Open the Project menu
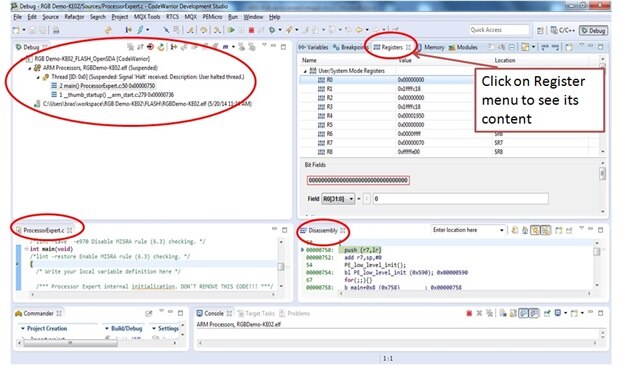This screenshot has height=365, width=620. [120, 17]
